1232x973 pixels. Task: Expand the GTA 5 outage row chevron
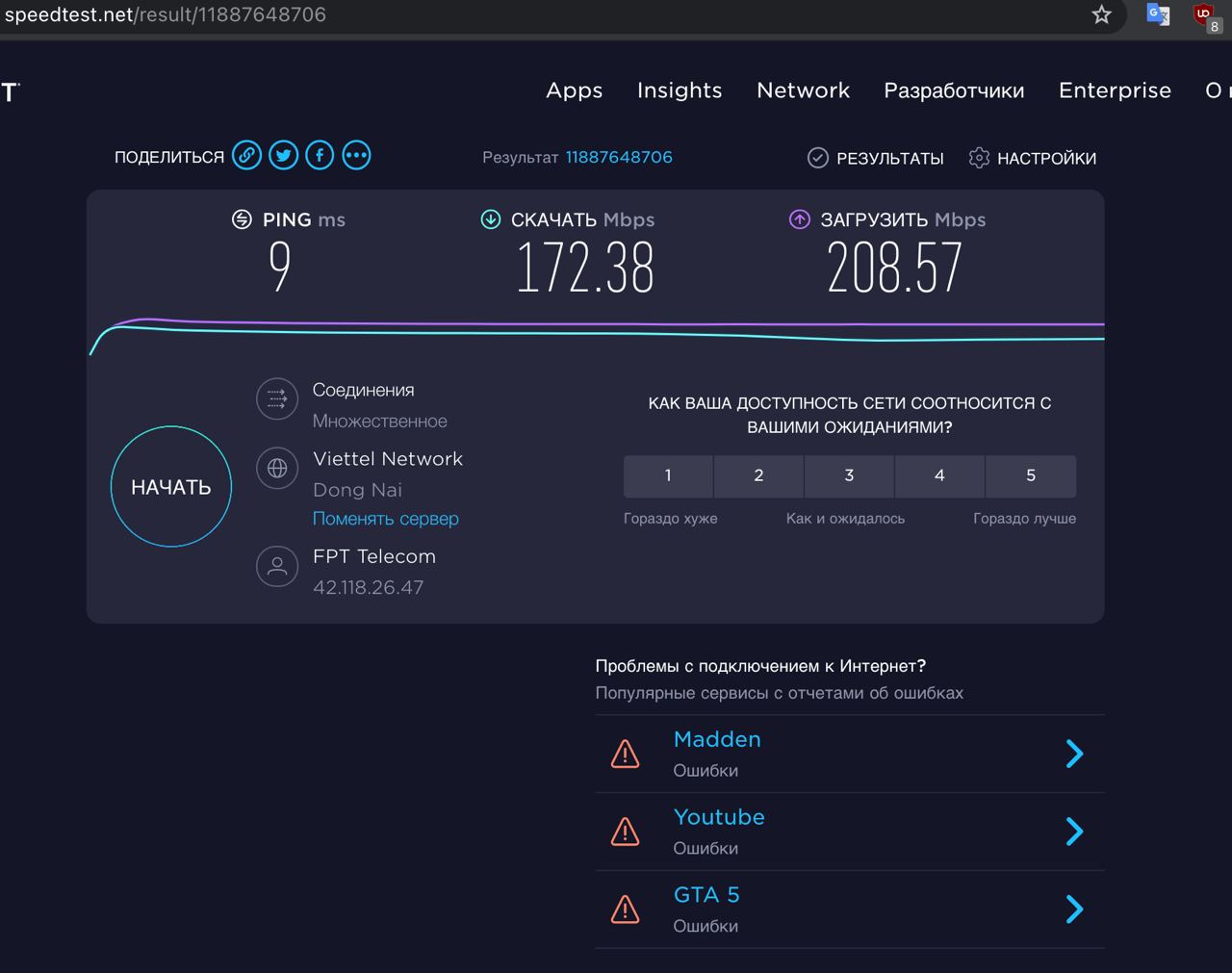[1075, 909]
